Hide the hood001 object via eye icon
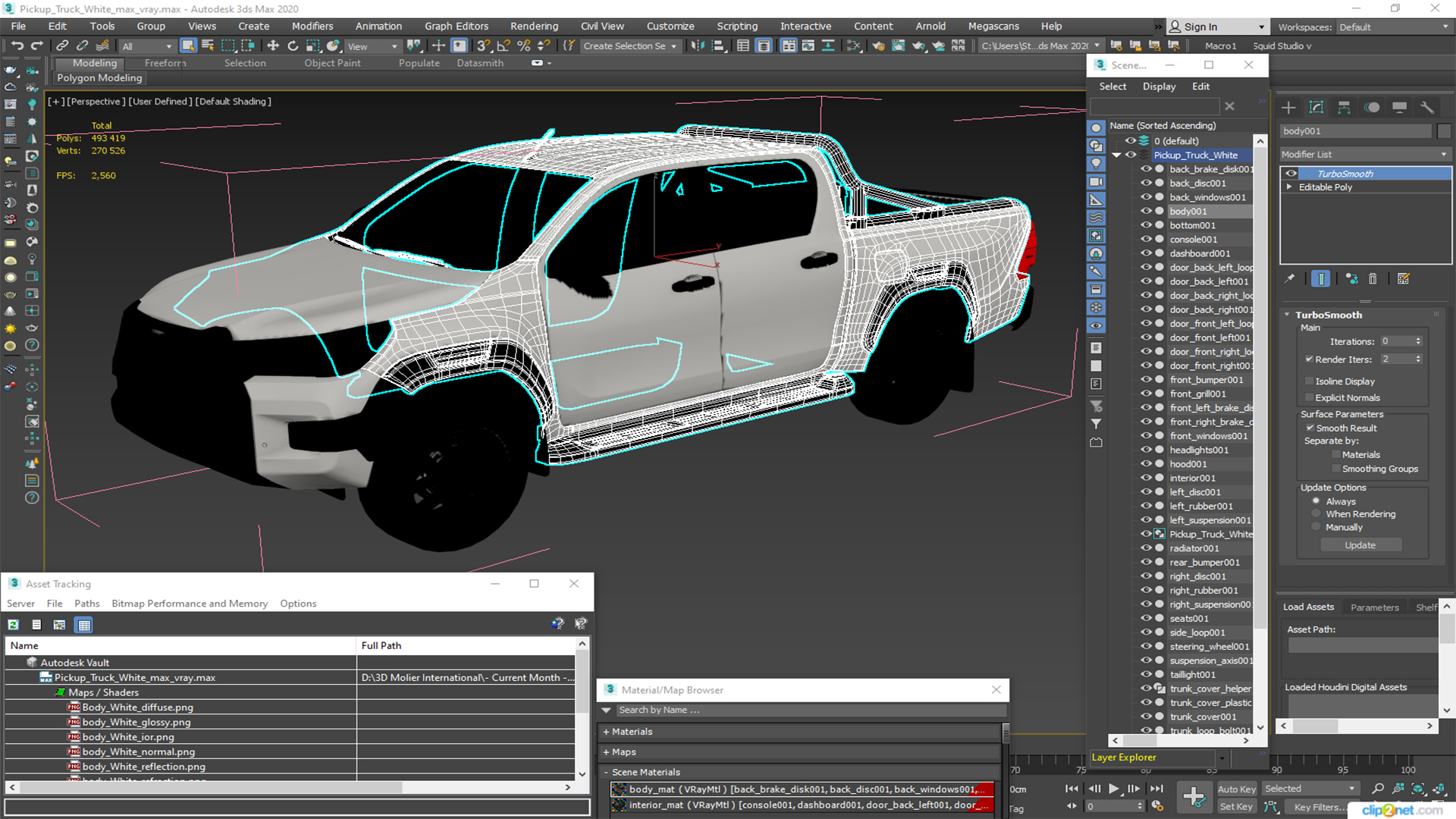This screenshot has width=1456, height=819. tap(1146, 464)
